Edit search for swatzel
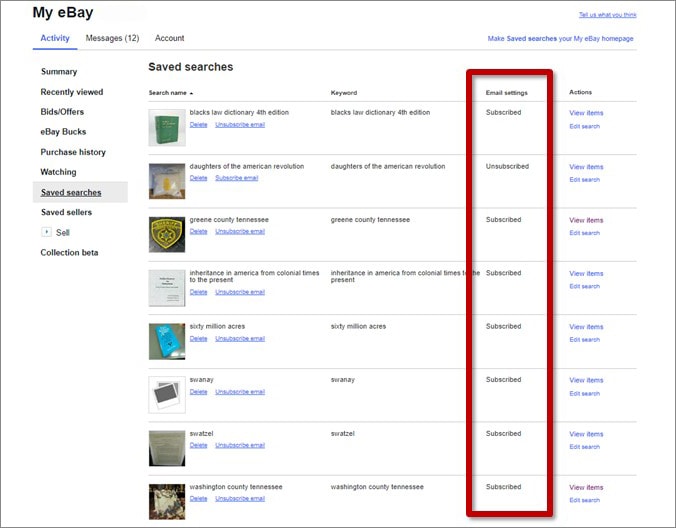 (584, 447)
